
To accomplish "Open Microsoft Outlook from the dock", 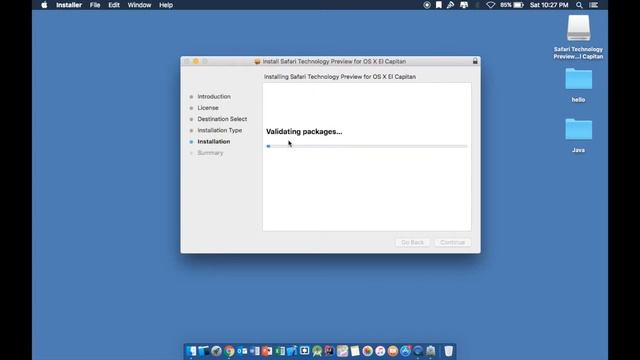I will pos(242,351).
